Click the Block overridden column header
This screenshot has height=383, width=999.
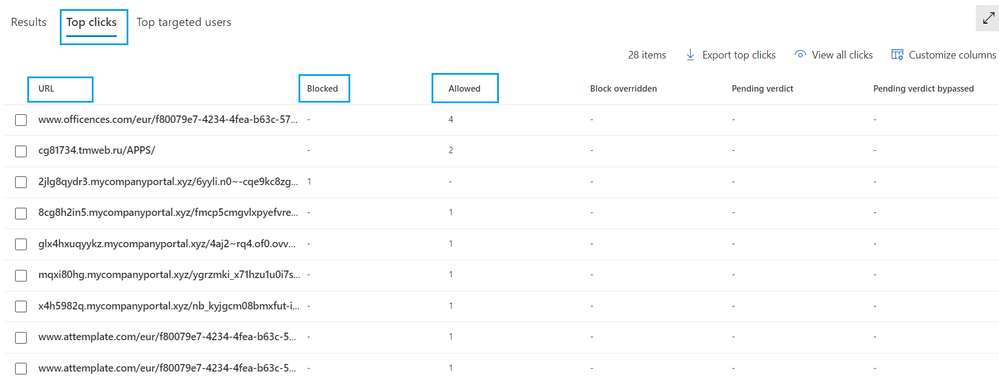[624, 89]
